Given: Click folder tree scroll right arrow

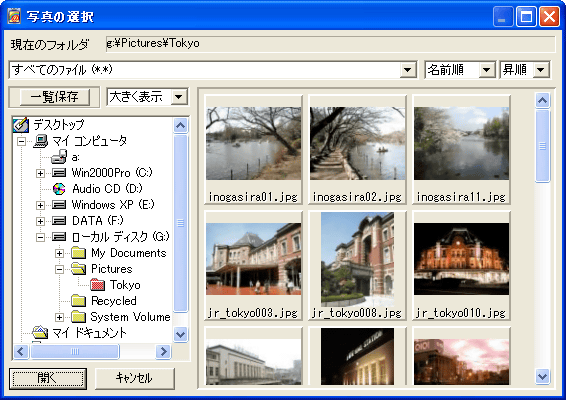Looking at the screenshot, I should tap(164, 351).
